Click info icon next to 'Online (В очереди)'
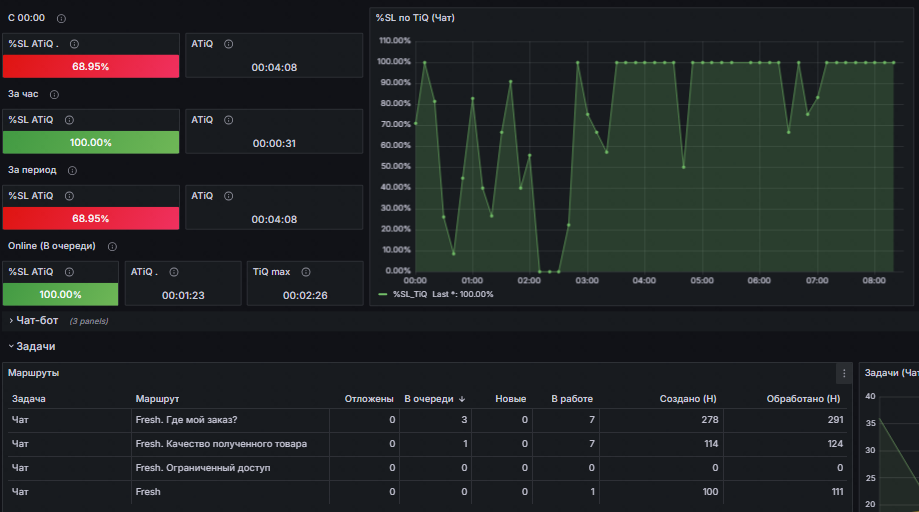Screen dimensions: 919x512 (112, 247)
